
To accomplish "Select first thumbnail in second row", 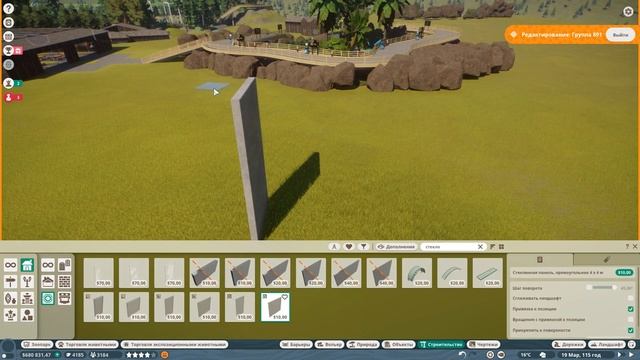I will click(x=98, y=307).
